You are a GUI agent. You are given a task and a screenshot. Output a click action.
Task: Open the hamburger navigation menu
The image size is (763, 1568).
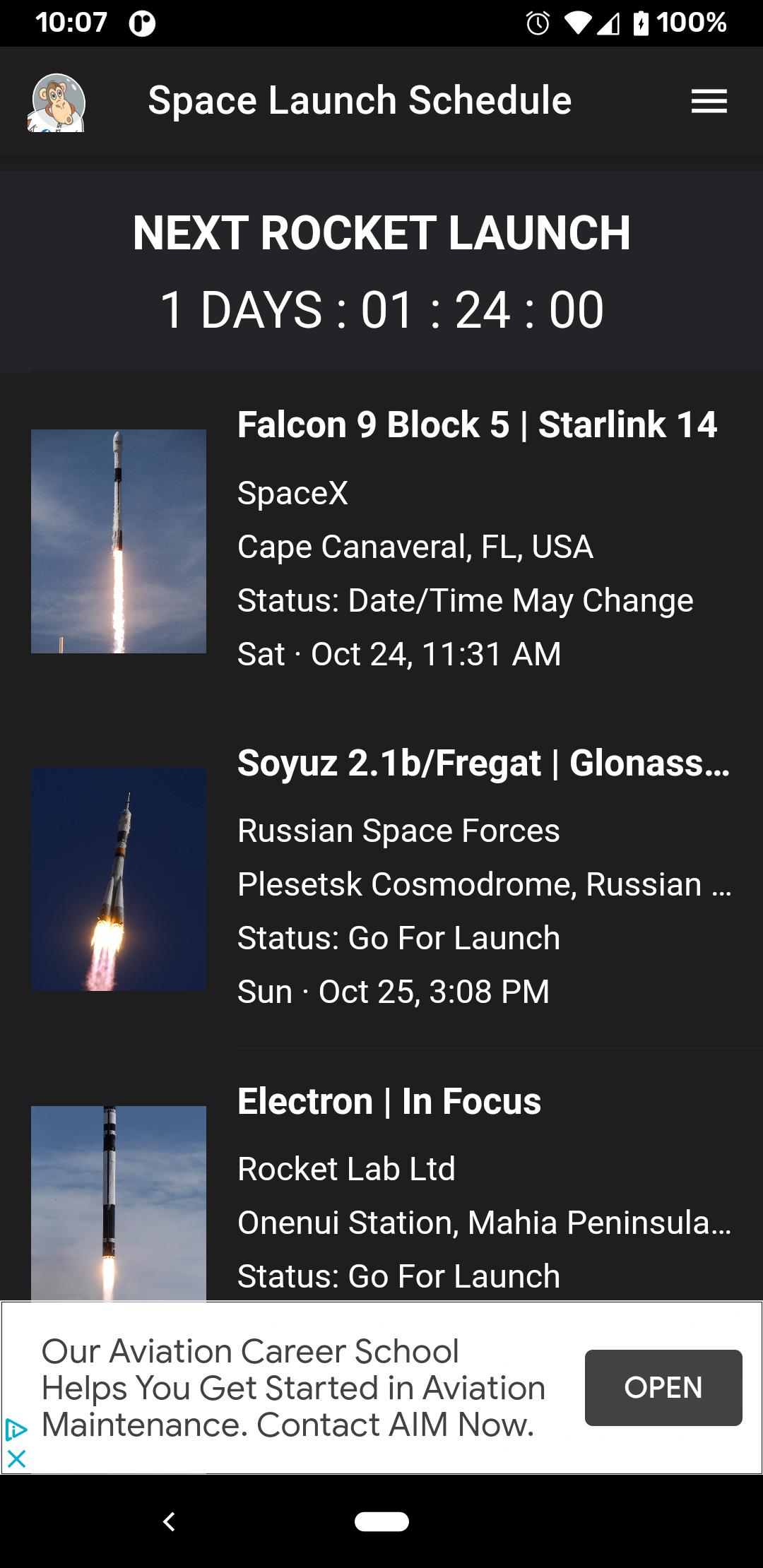click(709, 101)
